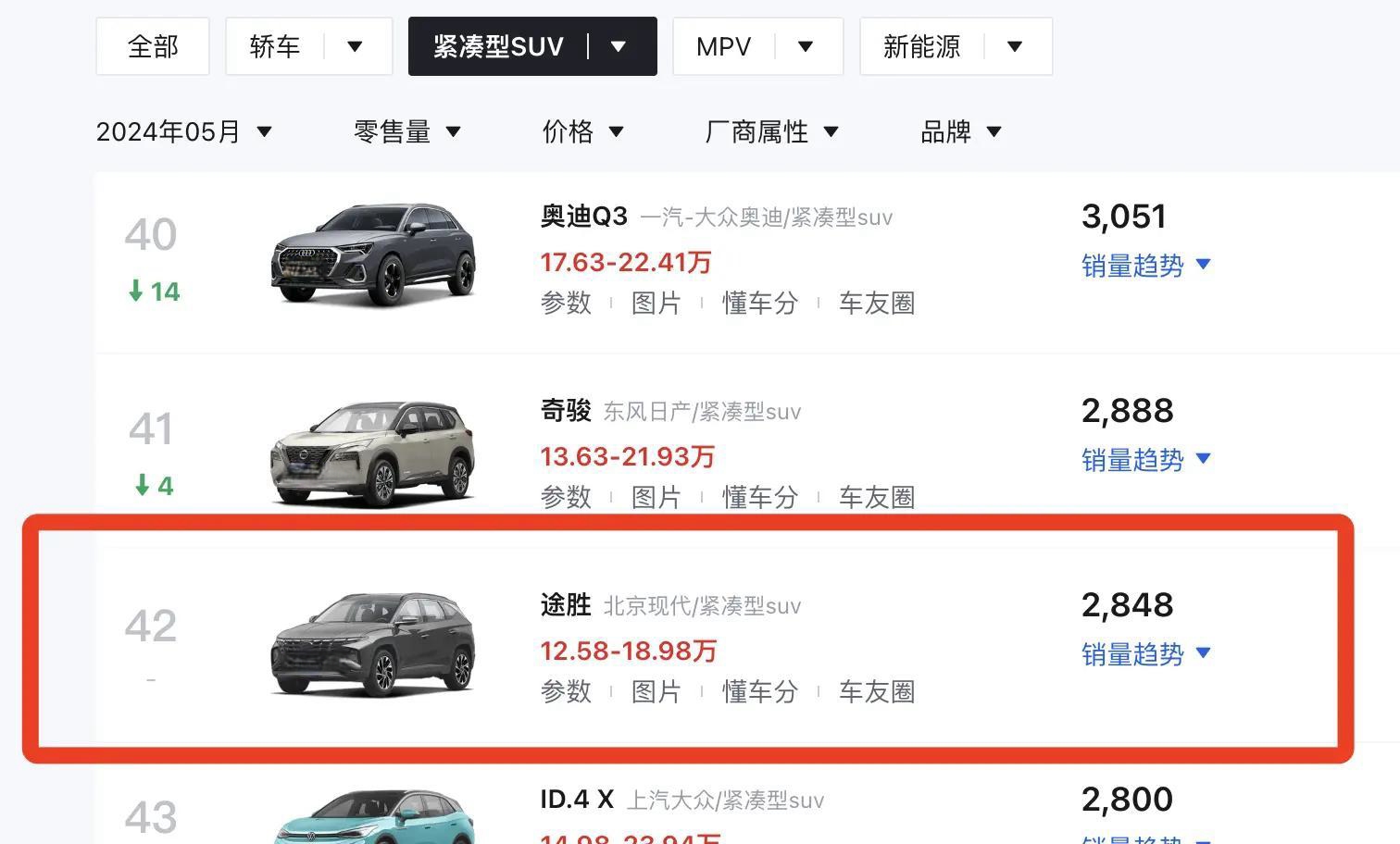This screenshot has width=1400, height=844.
Task: Open 懂车分 link for 途胜
Action: [x=760, y=691]
